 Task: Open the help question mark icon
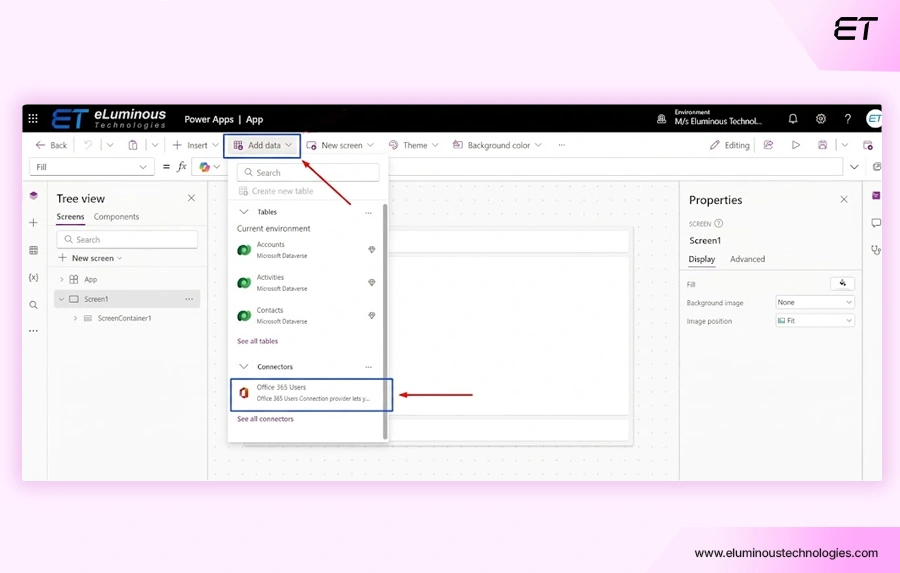[848, 119]
